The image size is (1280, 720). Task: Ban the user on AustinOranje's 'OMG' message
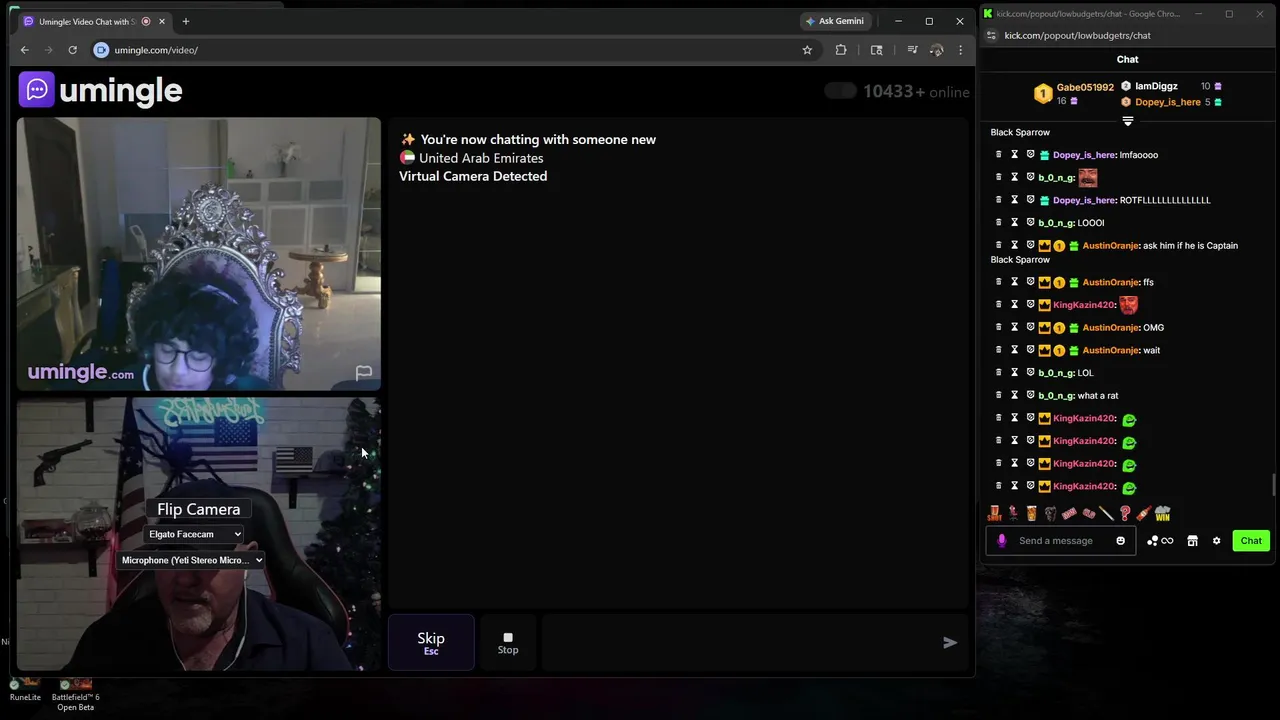click(1030, 327)
